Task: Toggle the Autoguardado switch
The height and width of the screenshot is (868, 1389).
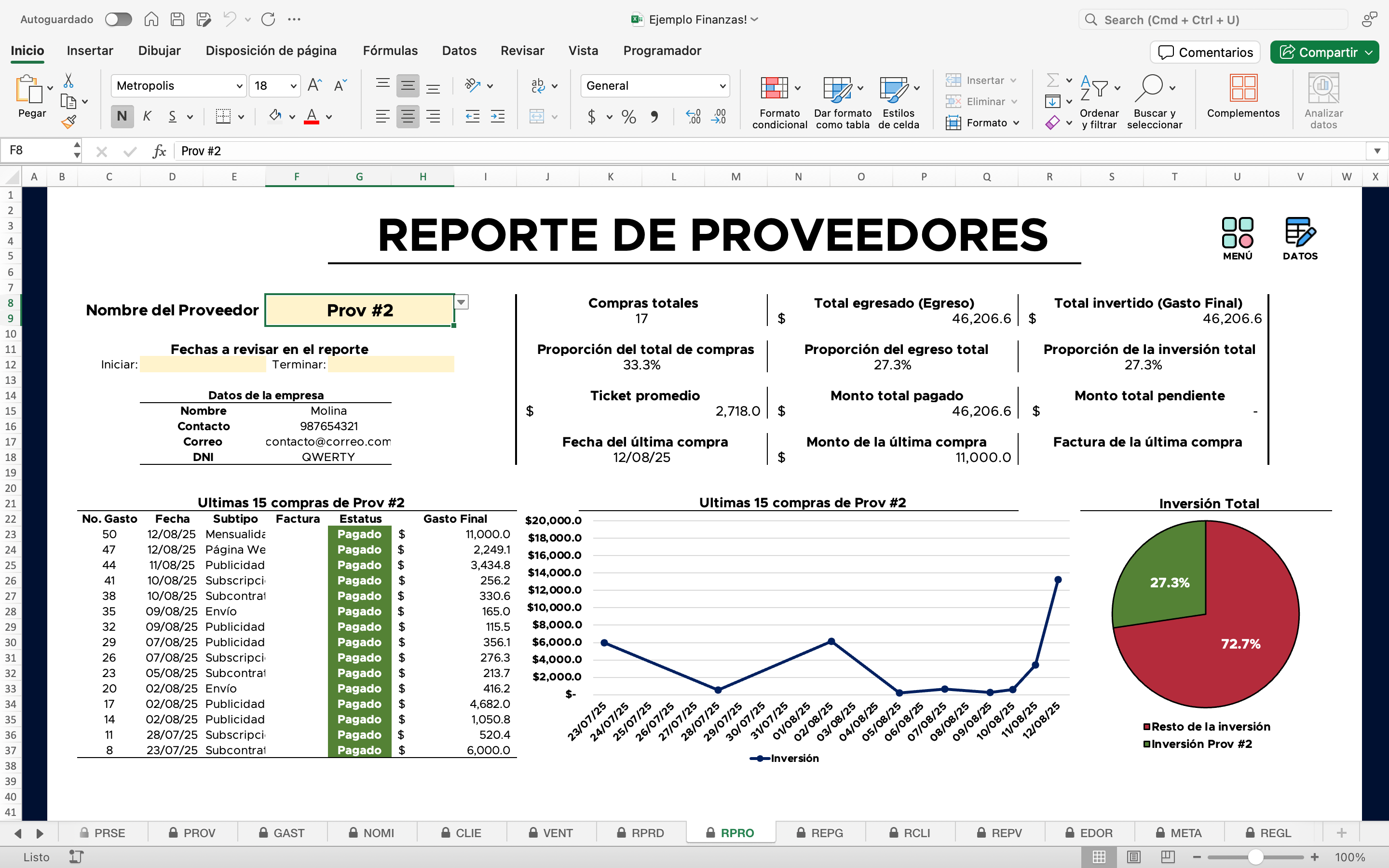Action: pyautogui.click(x=118, y=19)
